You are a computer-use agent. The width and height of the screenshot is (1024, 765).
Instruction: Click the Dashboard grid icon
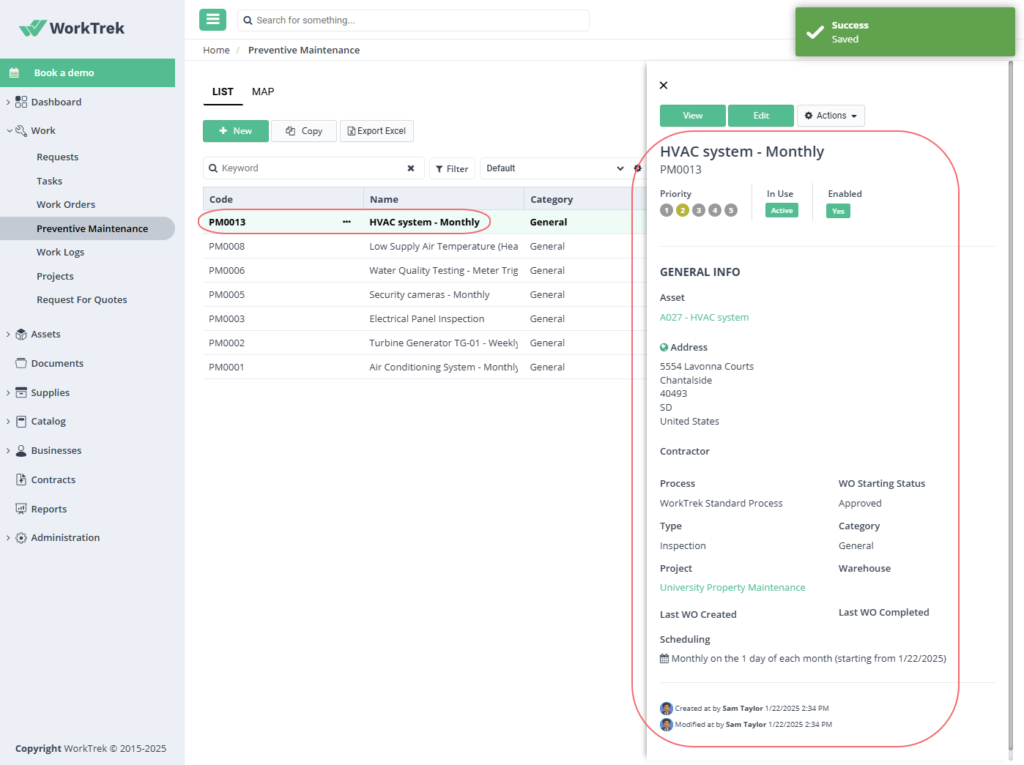click(x=21, y=102)
